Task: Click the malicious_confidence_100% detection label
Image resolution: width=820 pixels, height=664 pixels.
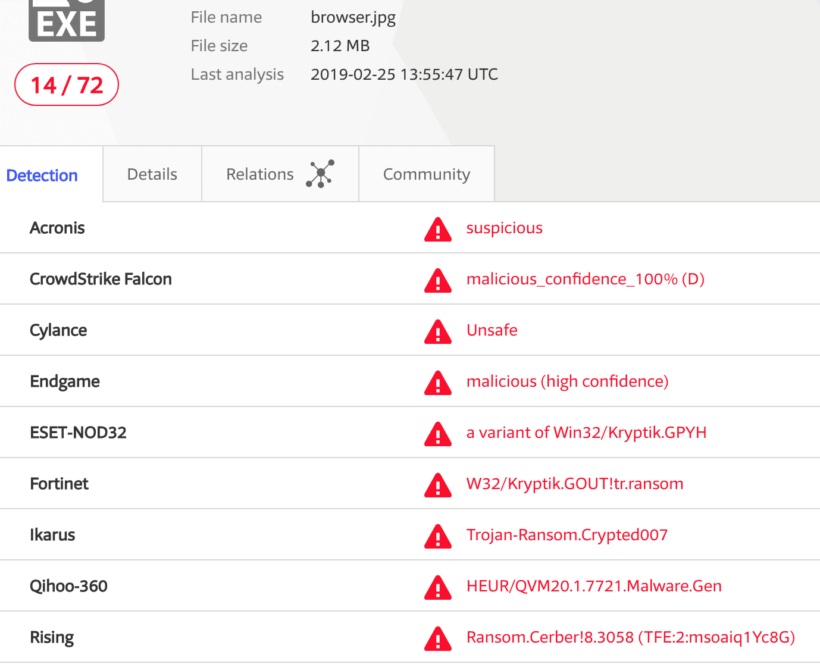Action: click(585, 279)
